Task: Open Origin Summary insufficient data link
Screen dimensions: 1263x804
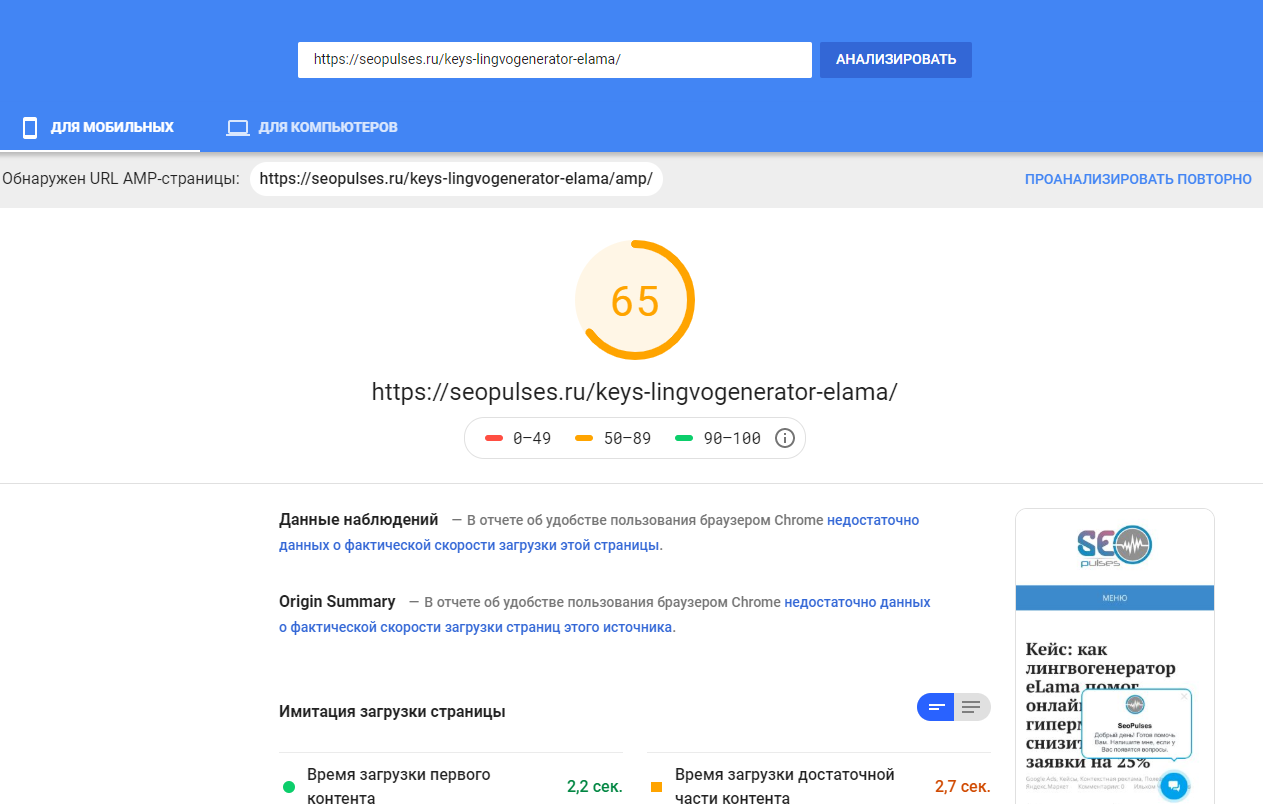Action: coord(605,615)
